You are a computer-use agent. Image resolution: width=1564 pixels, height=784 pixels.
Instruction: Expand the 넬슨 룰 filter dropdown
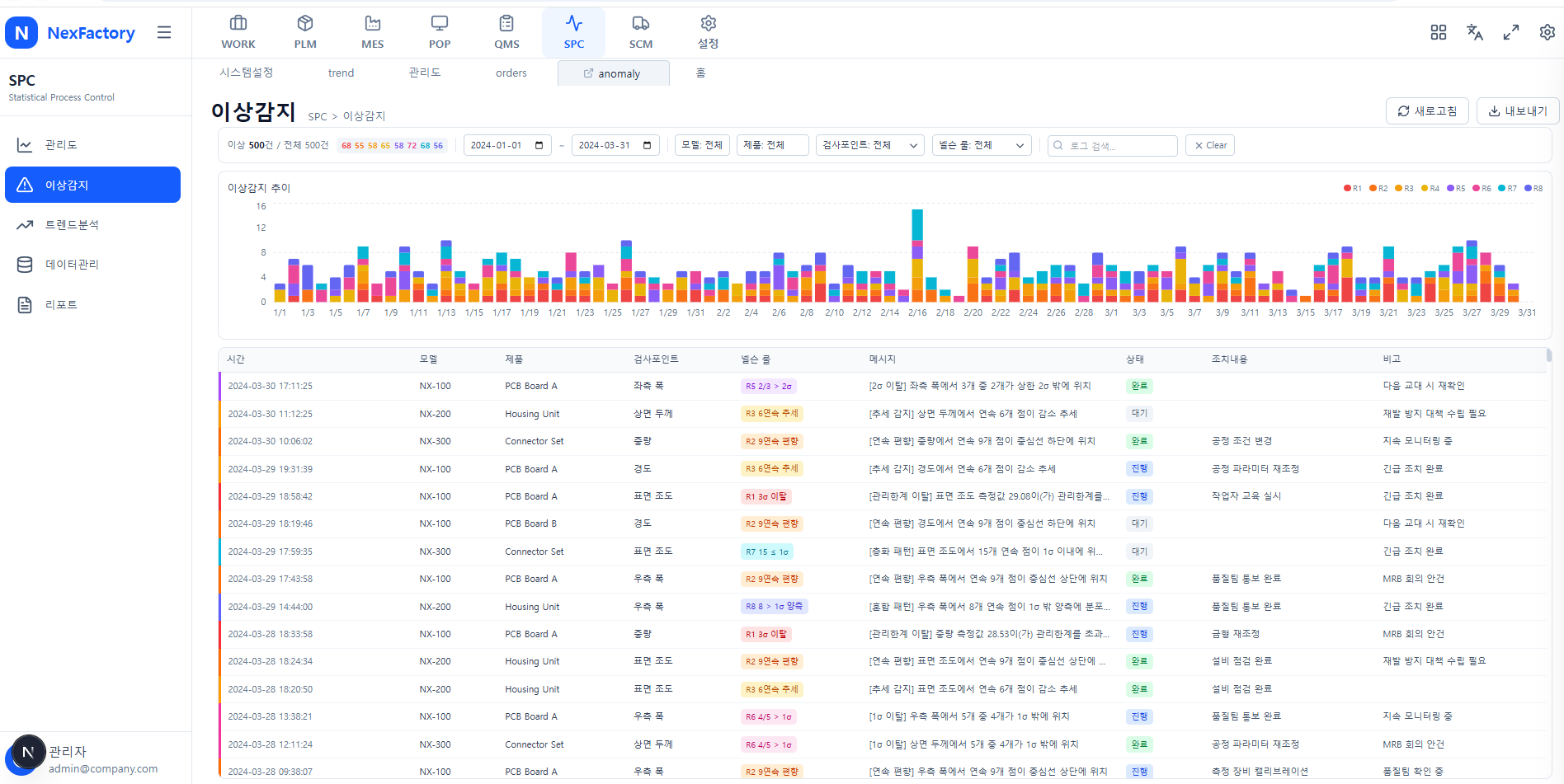pyautogui.click(x=981, y=145)
